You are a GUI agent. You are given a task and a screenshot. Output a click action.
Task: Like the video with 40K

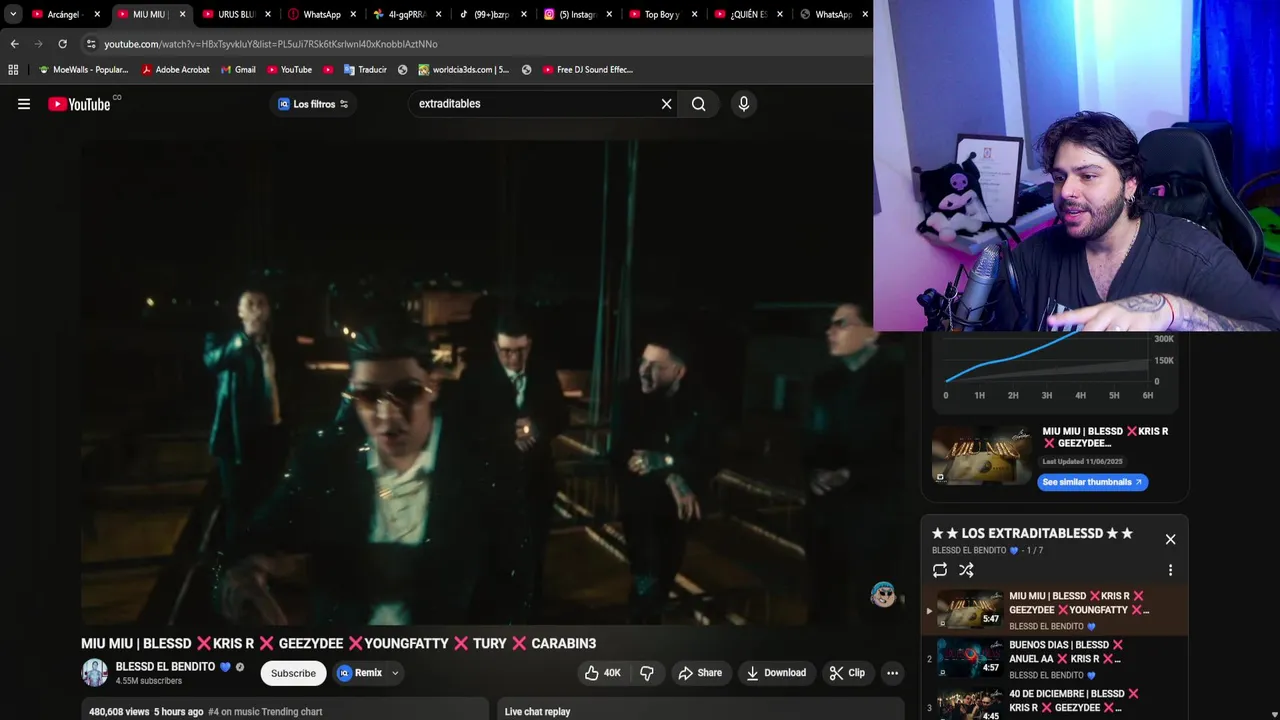[603, 673]
